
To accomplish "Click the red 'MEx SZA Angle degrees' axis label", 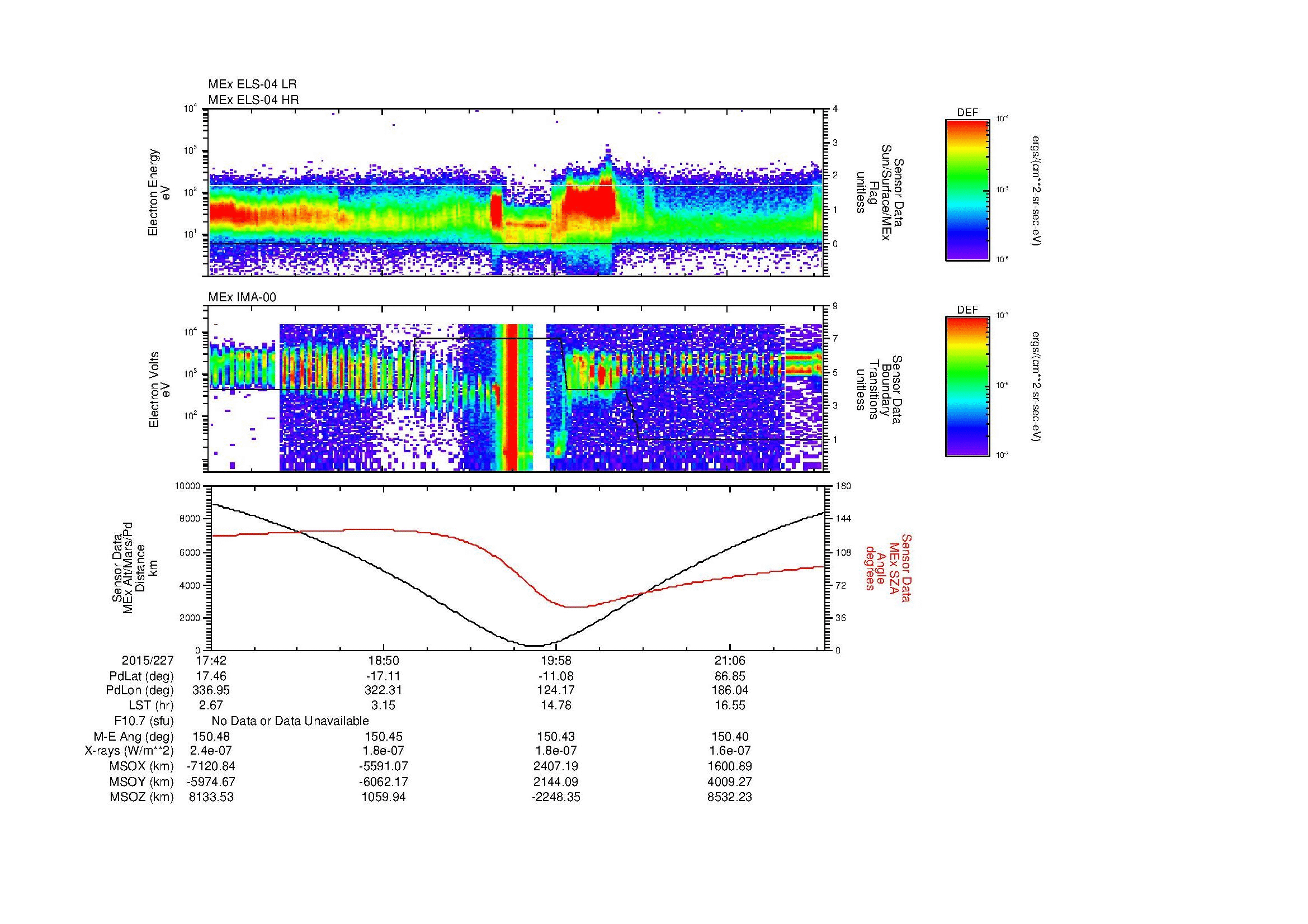I will [x=887, y=567].
